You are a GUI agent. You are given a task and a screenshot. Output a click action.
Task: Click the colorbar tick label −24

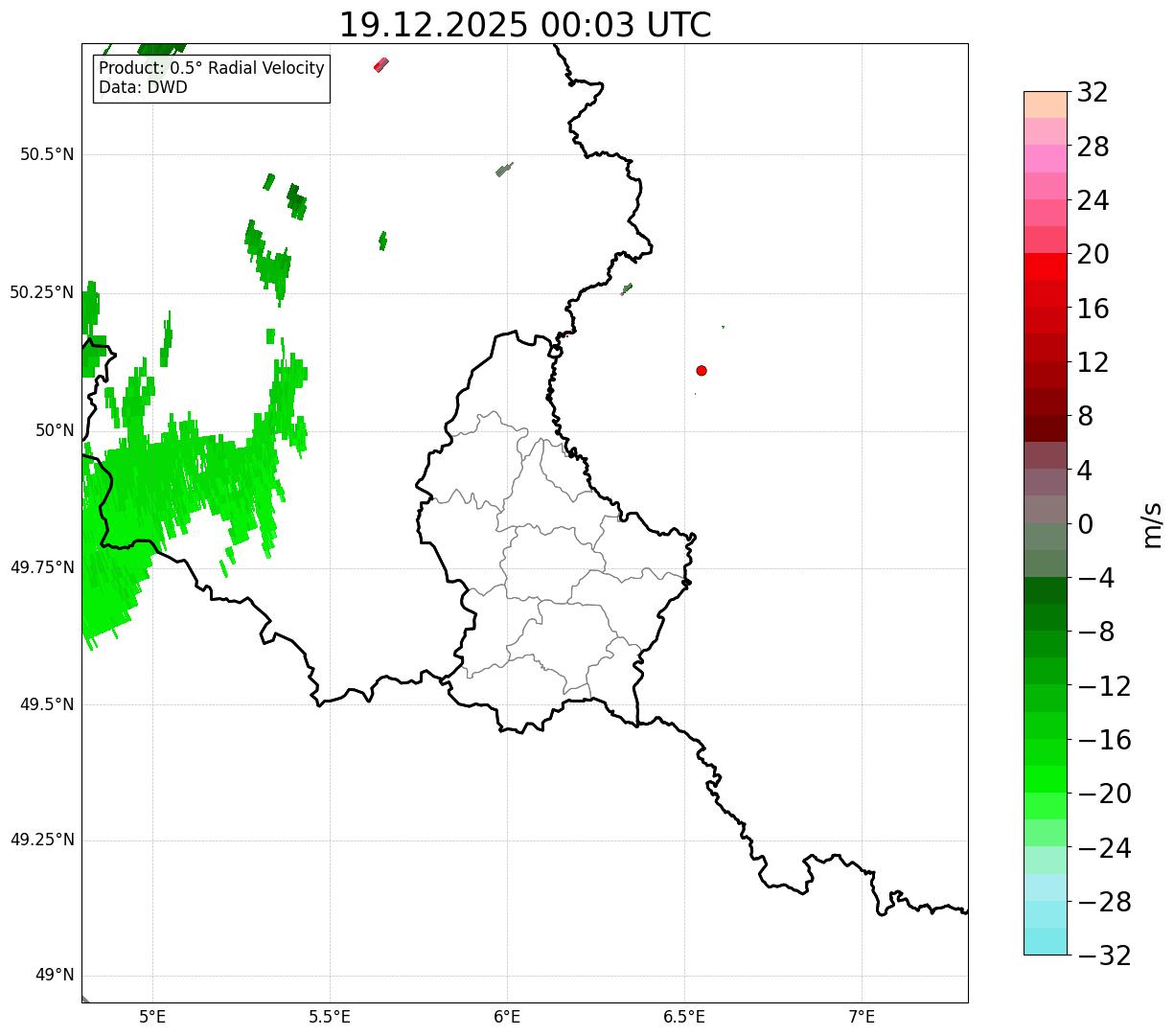pyautogui.click(x=1104, y=848)
